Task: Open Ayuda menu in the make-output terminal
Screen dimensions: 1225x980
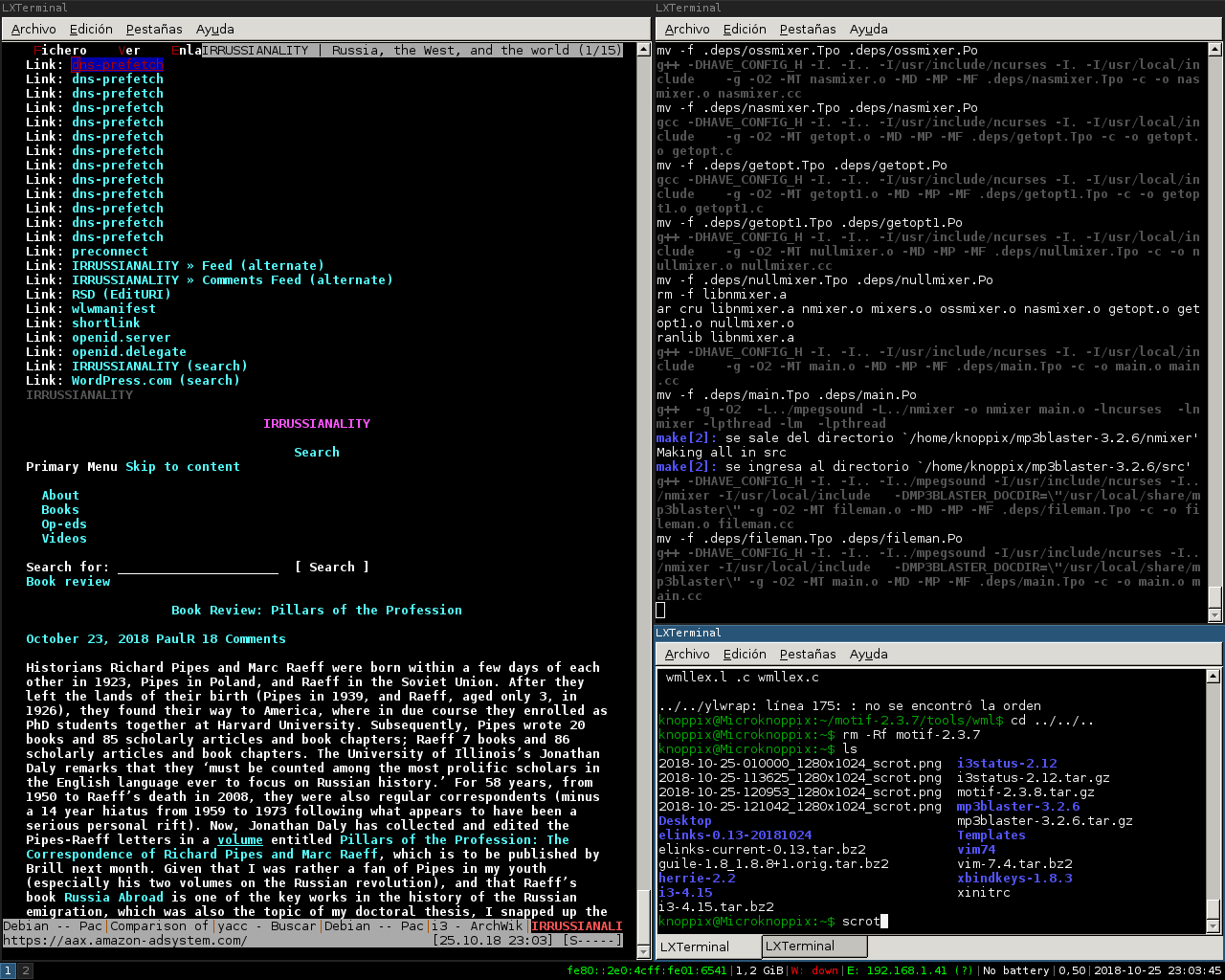Action: tap(868, 29)
